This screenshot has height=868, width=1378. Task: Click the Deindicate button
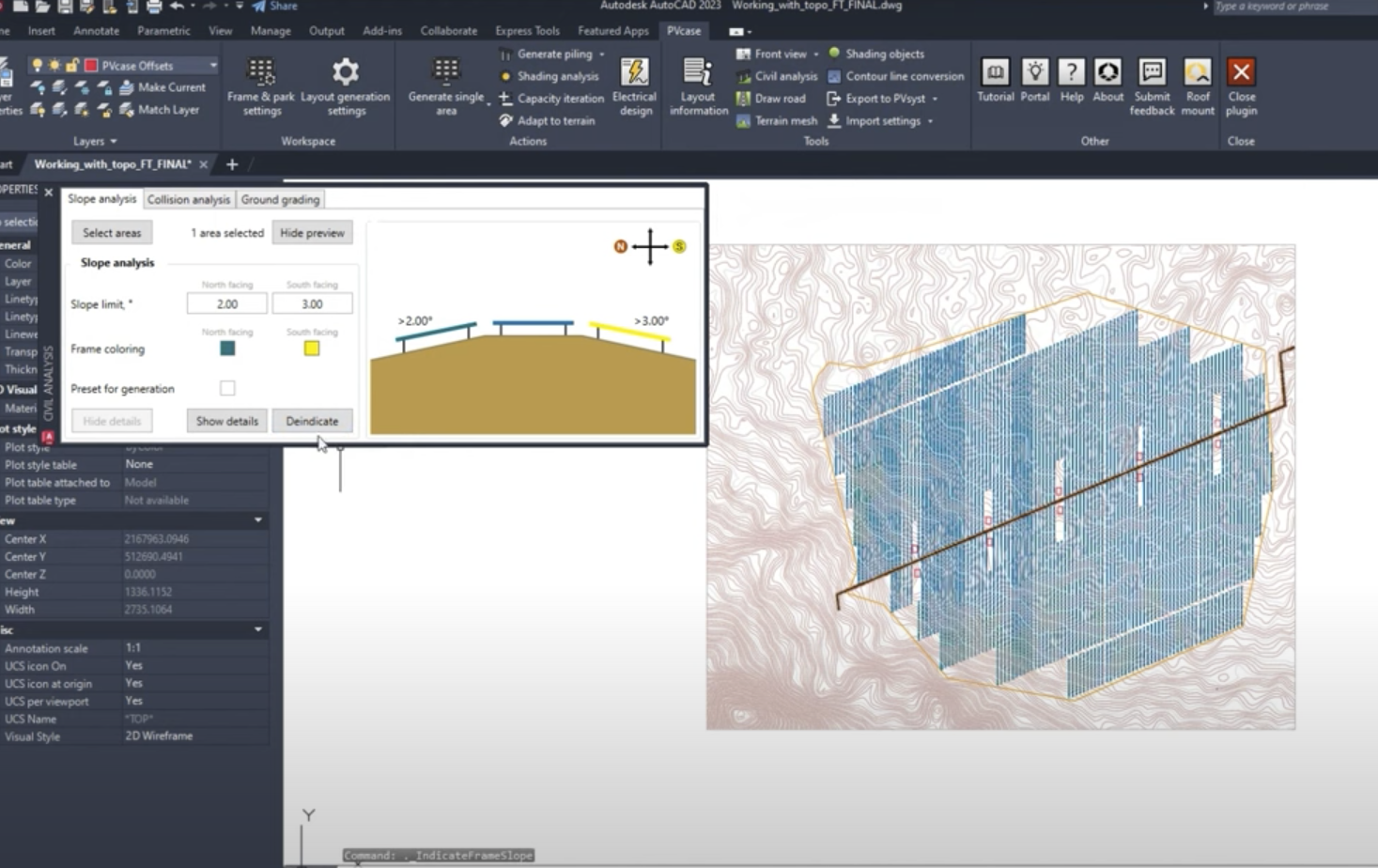[x=312, y=421]
